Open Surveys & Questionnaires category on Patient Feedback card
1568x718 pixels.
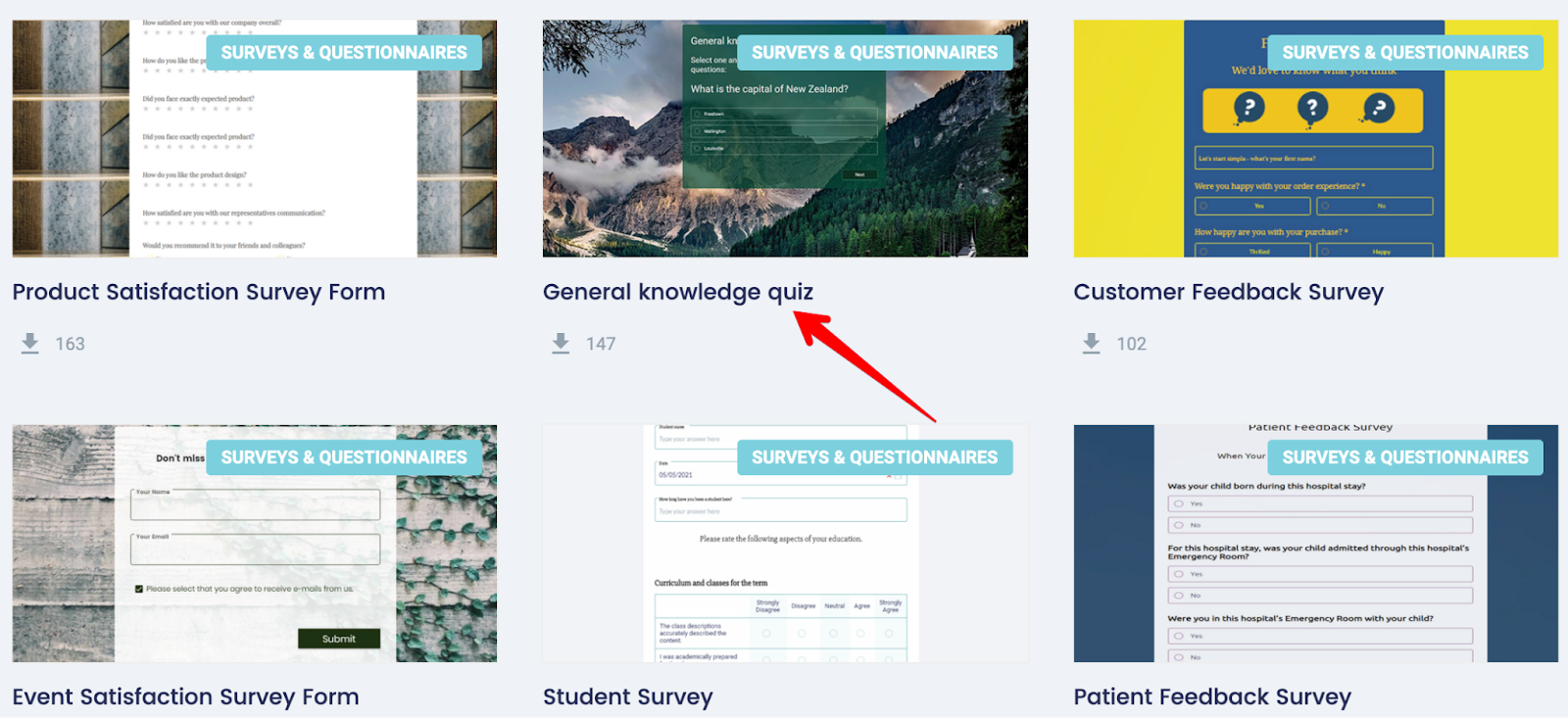coord(1405,456)
